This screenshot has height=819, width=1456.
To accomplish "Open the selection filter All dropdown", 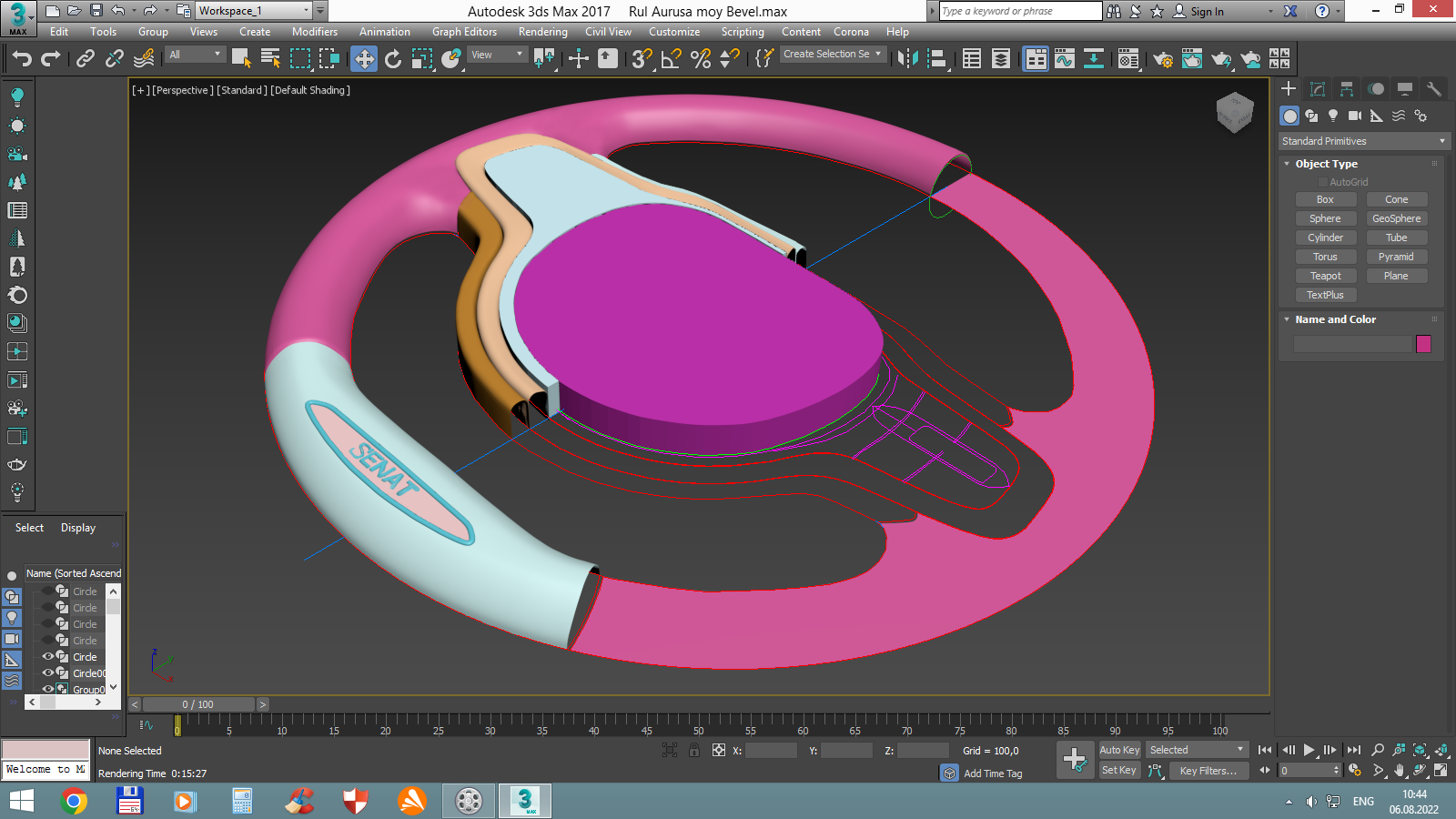I will coord(195,55).
